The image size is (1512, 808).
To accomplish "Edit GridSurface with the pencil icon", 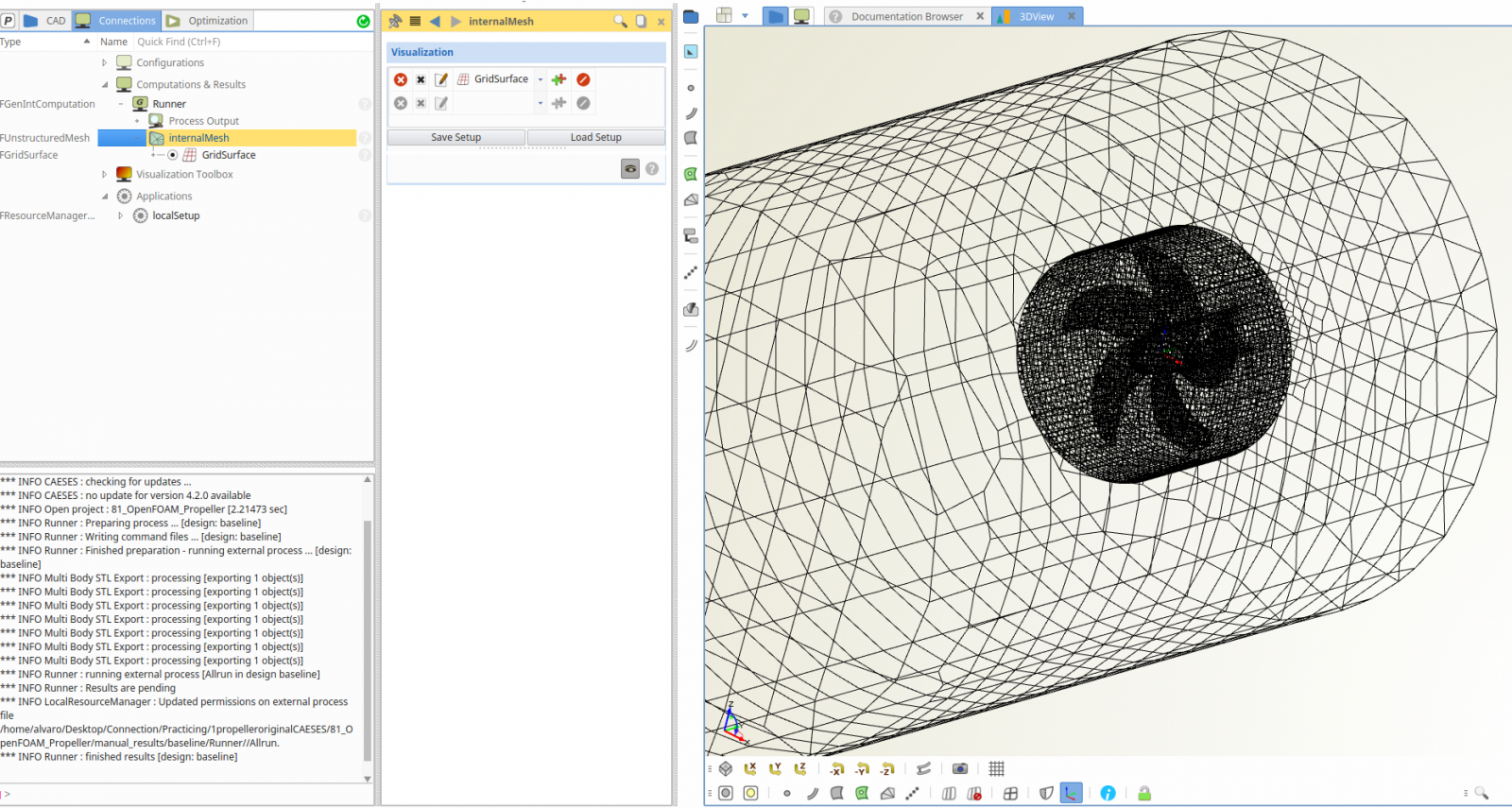I will pos(441,79).
